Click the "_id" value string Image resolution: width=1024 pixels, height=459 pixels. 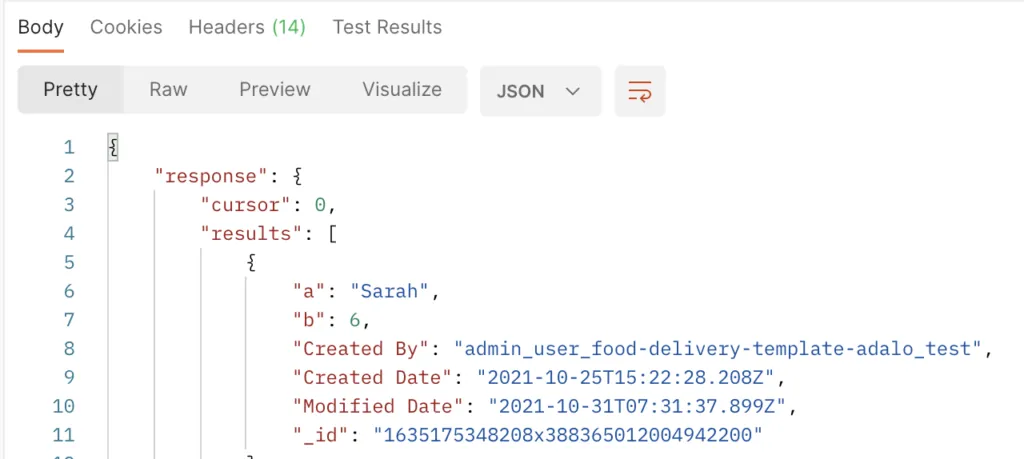coord(568,435)
